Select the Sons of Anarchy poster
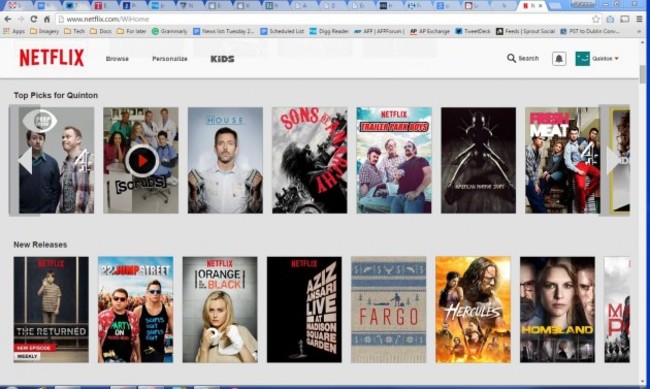 click(x=310, y=160)
